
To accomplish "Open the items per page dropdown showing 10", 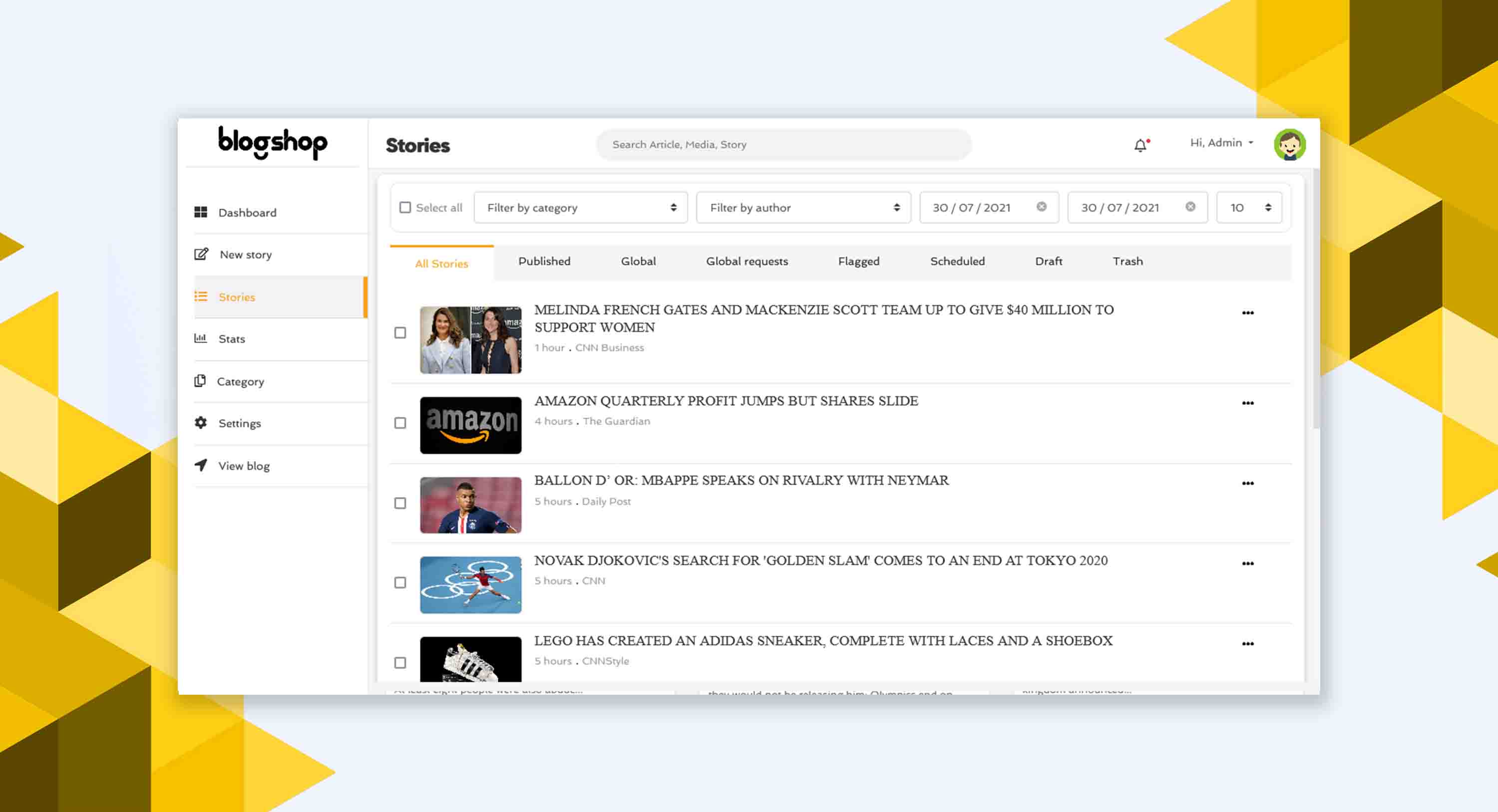I will coord(1249,208).
